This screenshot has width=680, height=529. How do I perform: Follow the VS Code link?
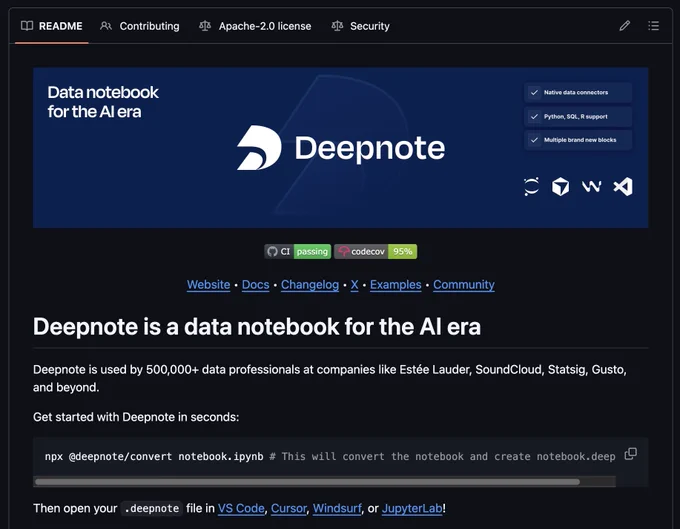coord(241,508)
